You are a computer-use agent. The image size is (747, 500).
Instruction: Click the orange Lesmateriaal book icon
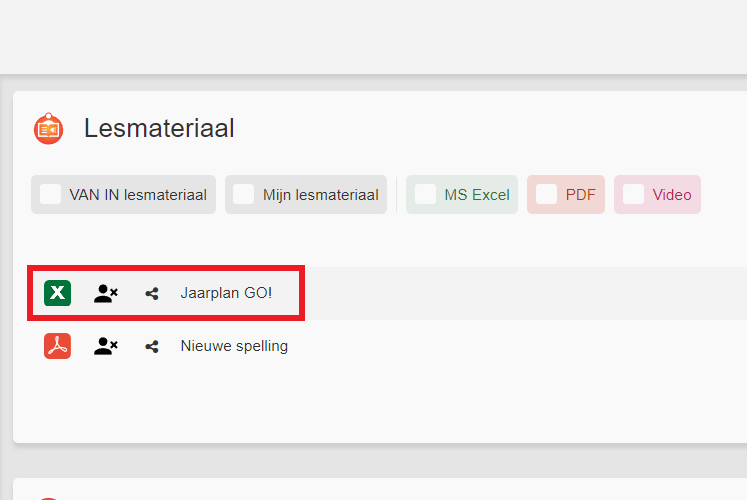48,129
